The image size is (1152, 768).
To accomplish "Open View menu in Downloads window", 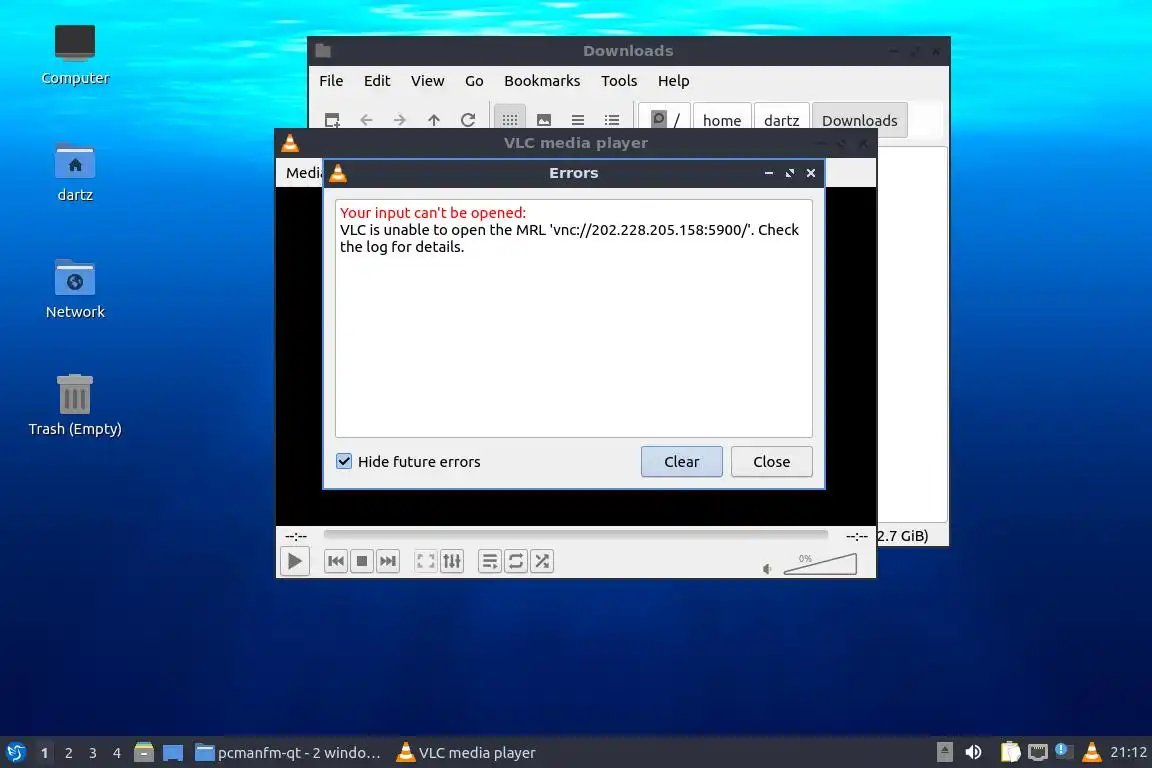I will tap(428, 81).
